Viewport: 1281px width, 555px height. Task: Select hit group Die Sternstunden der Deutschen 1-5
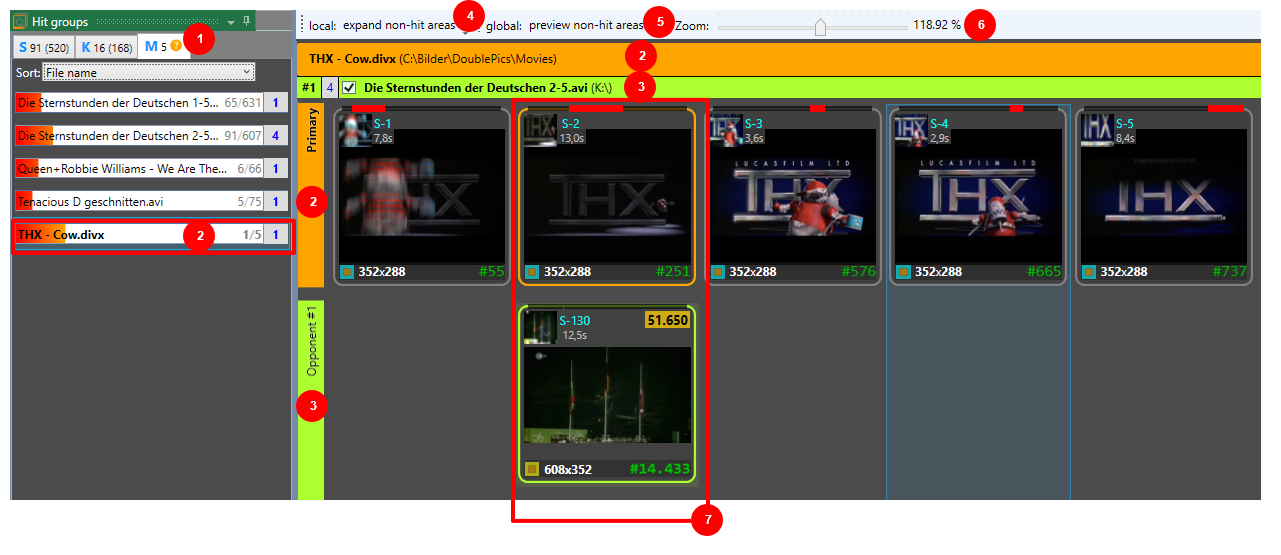[x=138, y=102]
